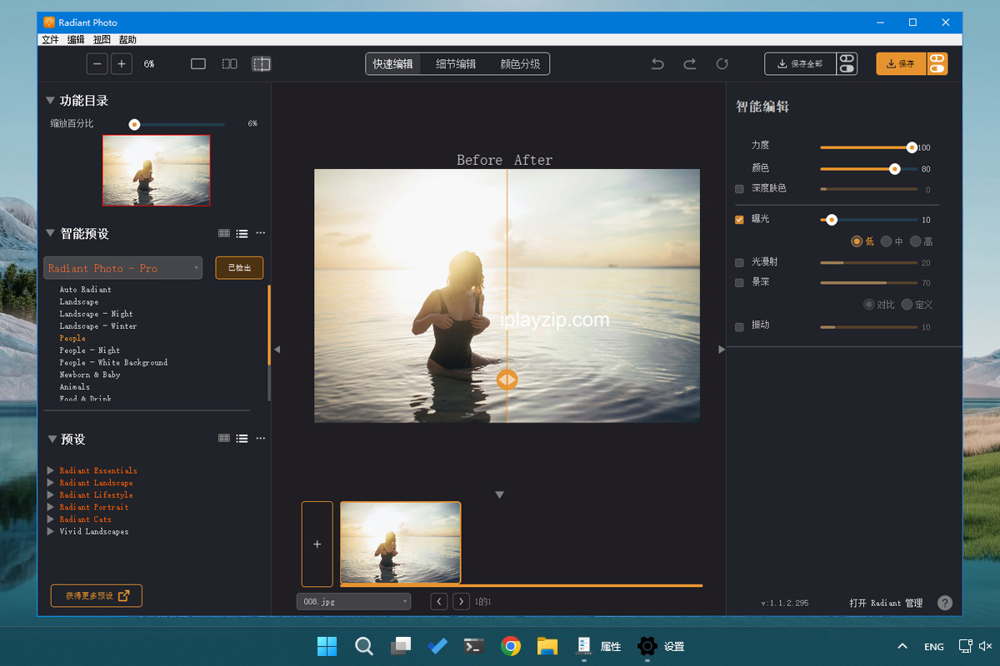
Task: Open smart presets more options menu
Action: coord(260,233)
